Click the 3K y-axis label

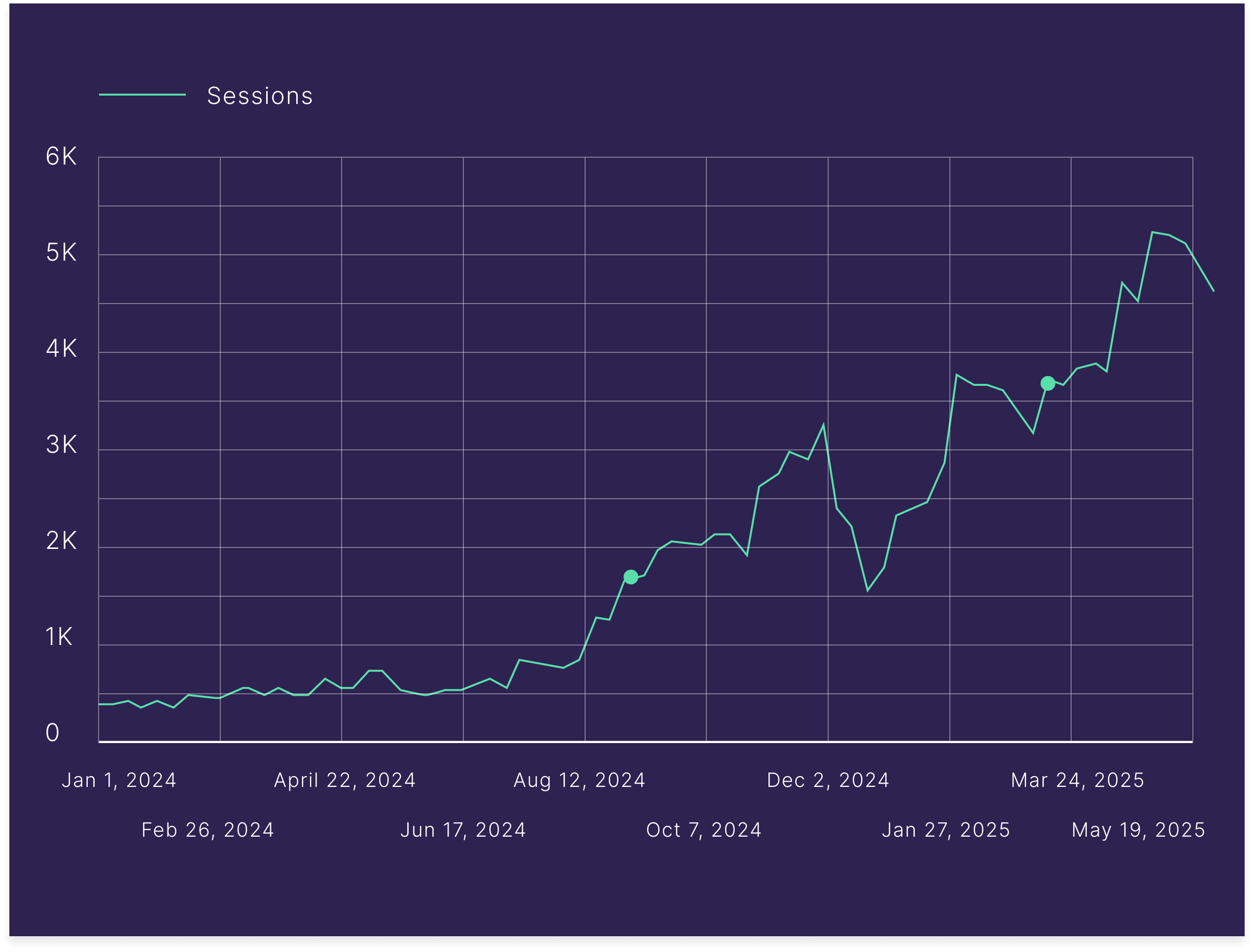61,445
